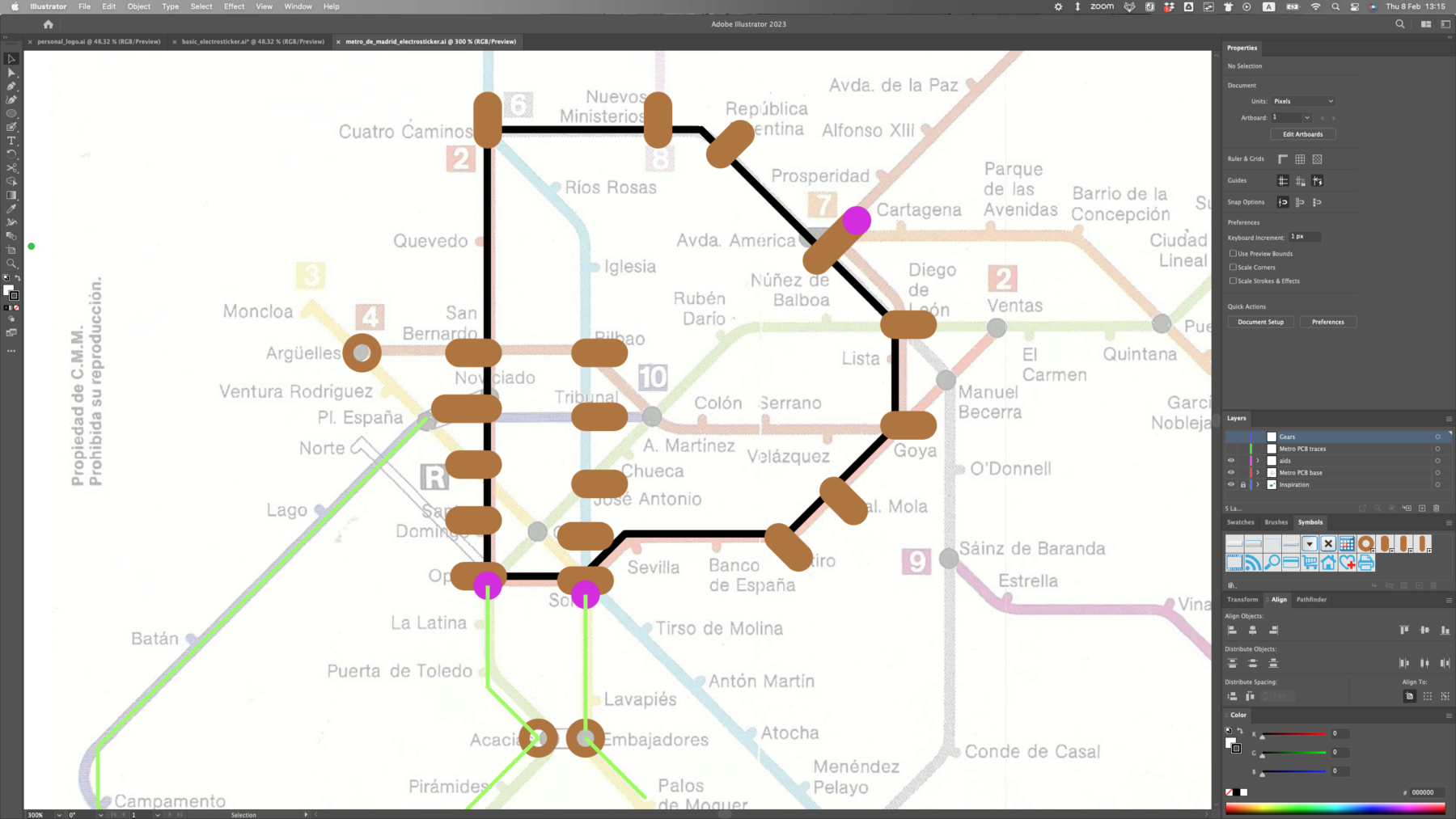1456x819 pixels.
Task: Pick a color from the spectrum bar
Action: tap(1335, 808)
